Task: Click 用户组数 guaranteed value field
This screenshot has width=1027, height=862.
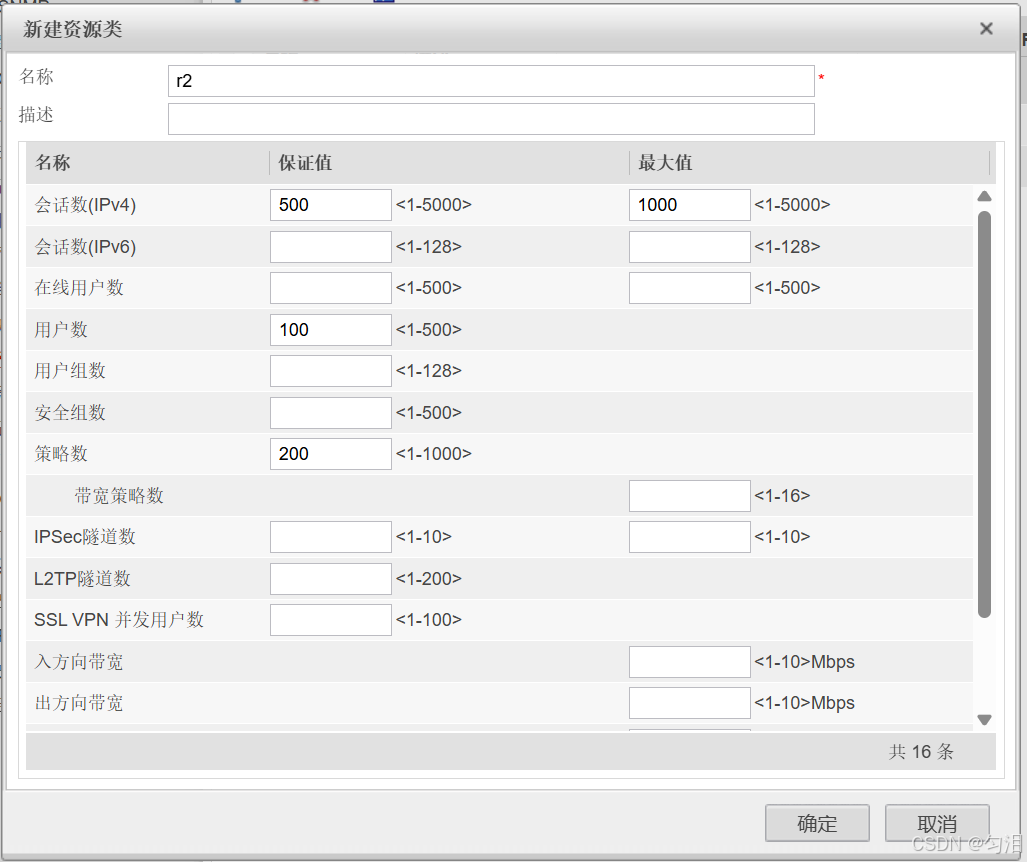Action: coord(331,371)
